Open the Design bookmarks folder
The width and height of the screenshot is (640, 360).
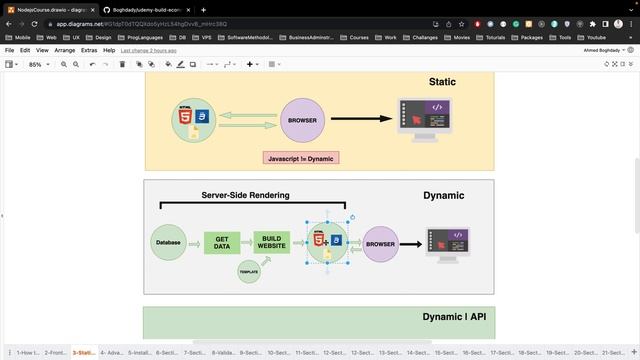click(98, 38)
